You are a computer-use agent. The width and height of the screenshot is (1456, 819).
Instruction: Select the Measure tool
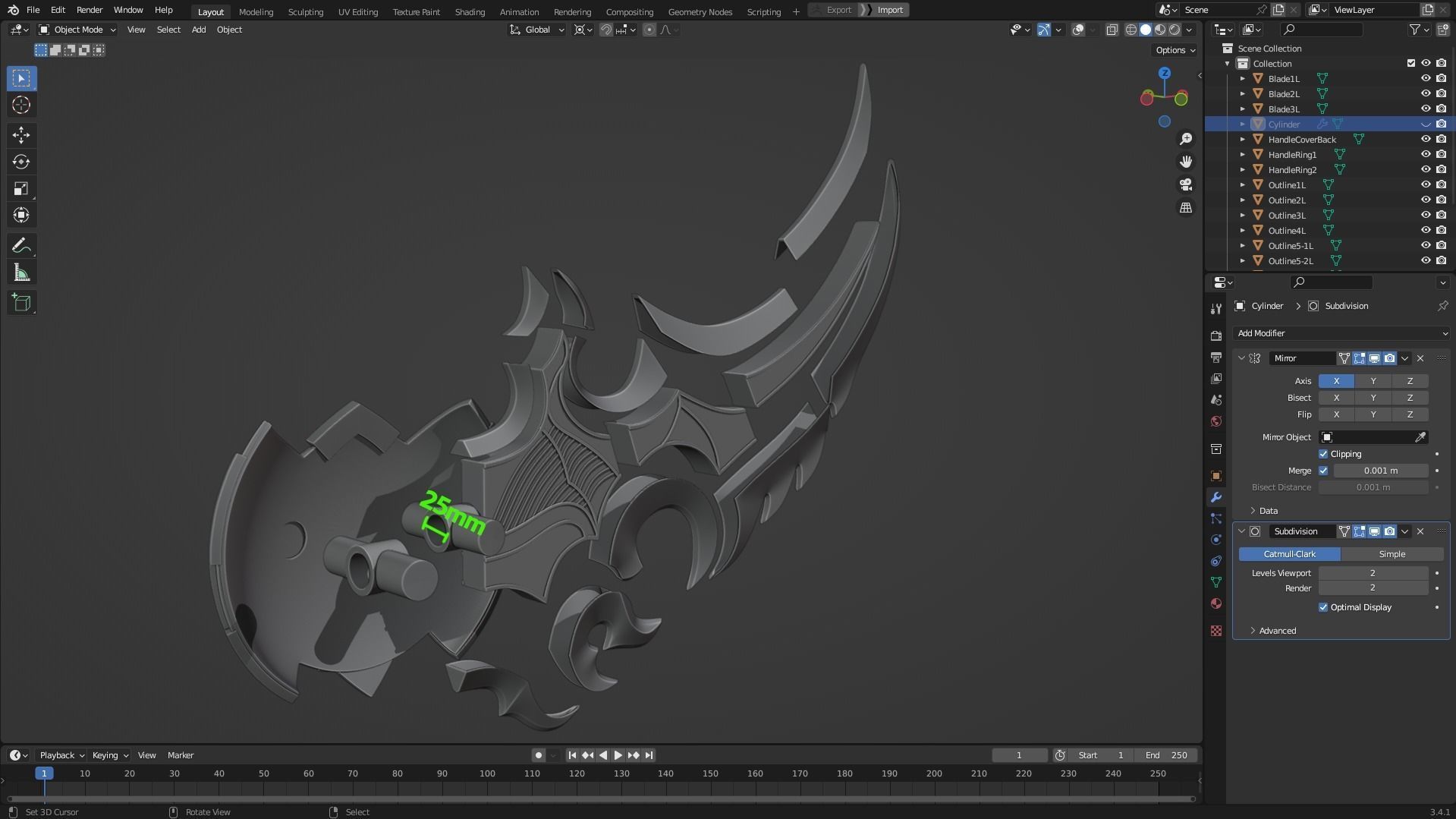pyautogui.click(x=21, y=272)
